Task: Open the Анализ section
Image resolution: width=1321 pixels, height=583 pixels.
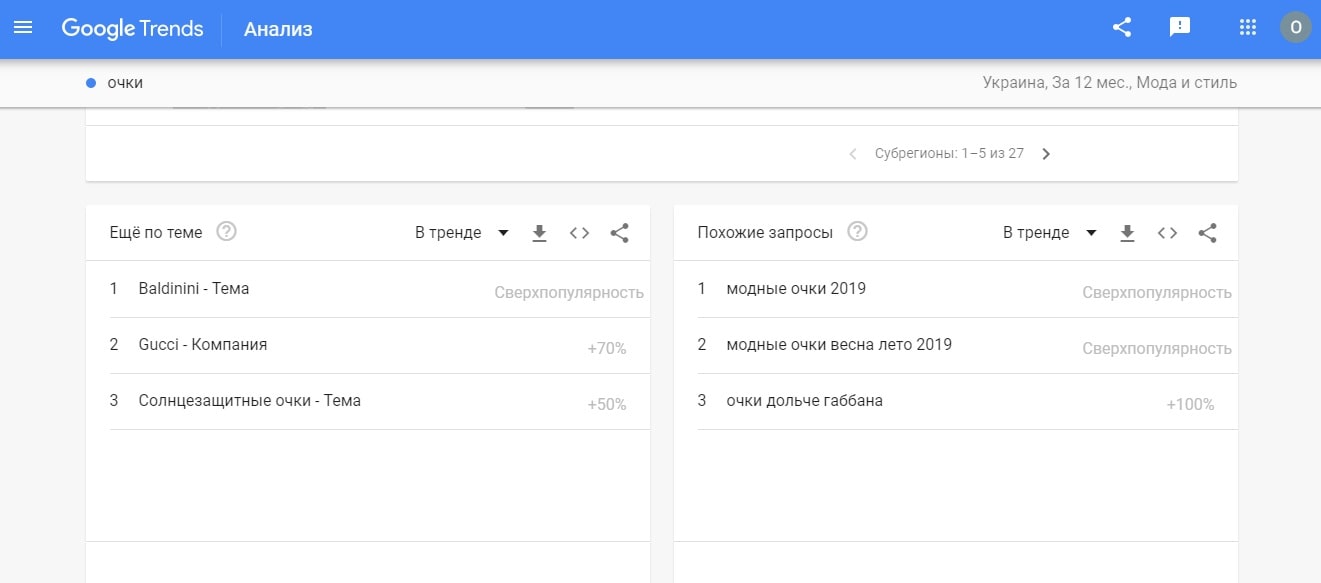Action: [x=278, y=29]
